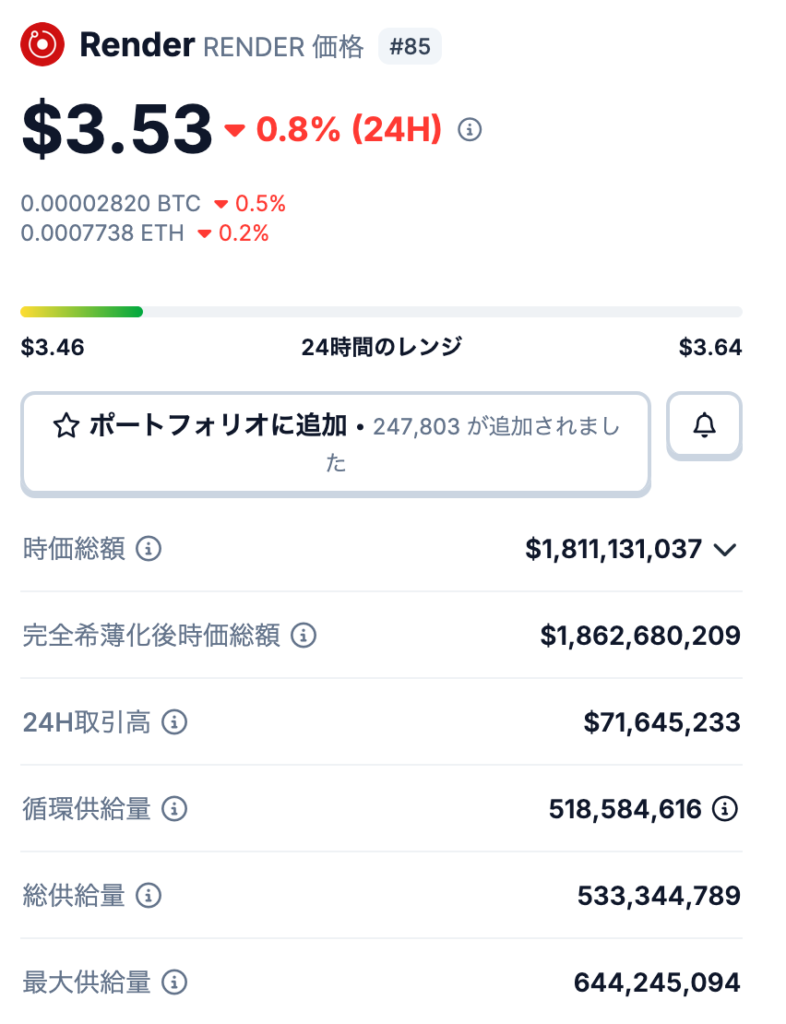Click the #85 rank badge
Viewport: 786px width, 1024px height.
(409, 46)
